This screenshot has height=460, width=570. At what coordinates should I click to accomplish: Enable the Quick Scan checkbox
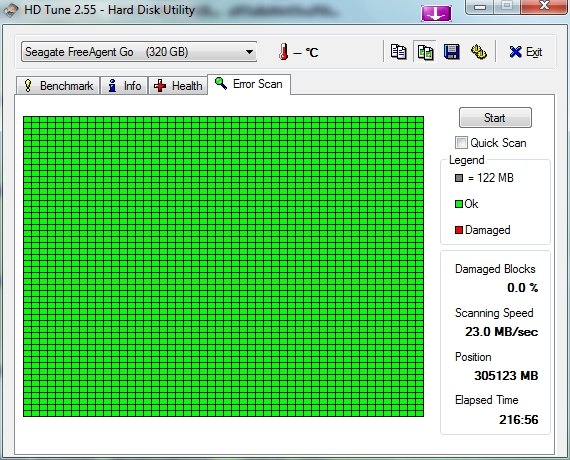461,143
